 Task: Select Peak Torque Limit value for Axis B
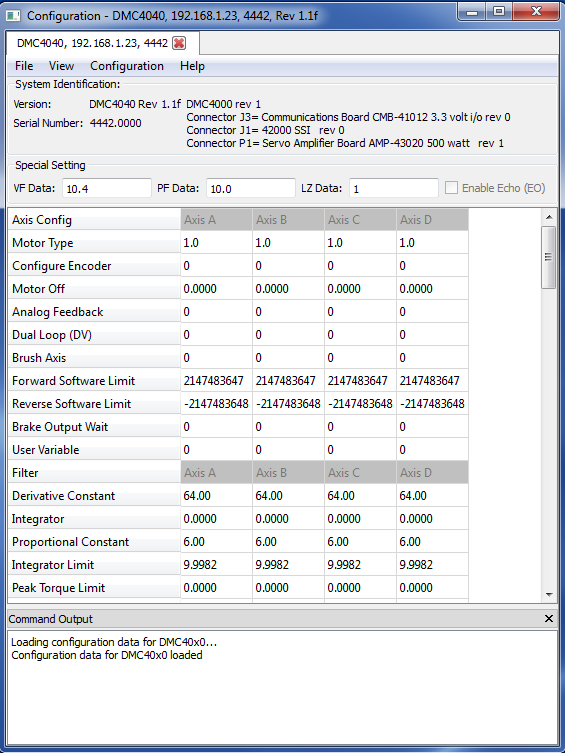tap(289, 588)
